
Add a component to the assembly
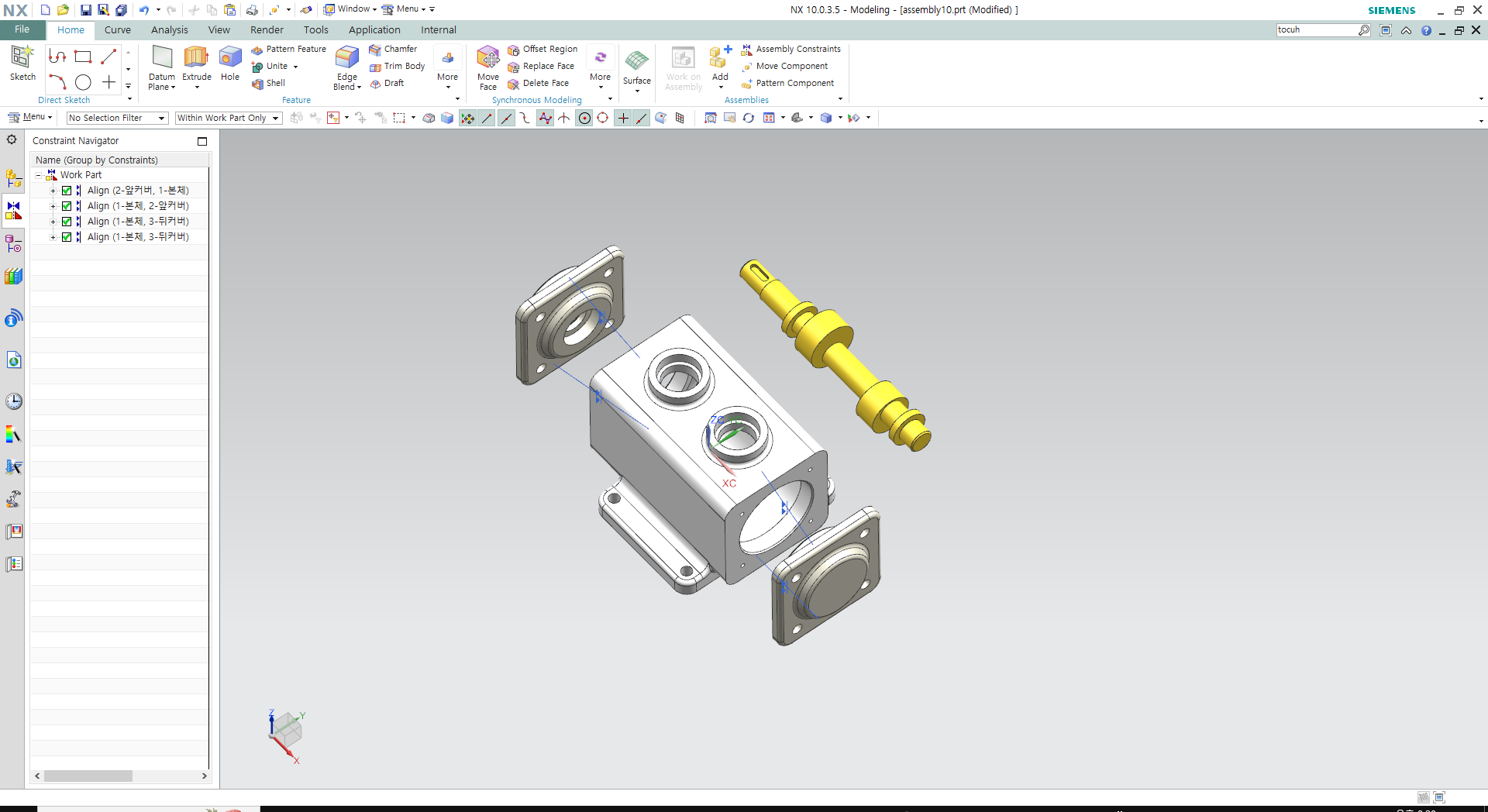point(720,64)
